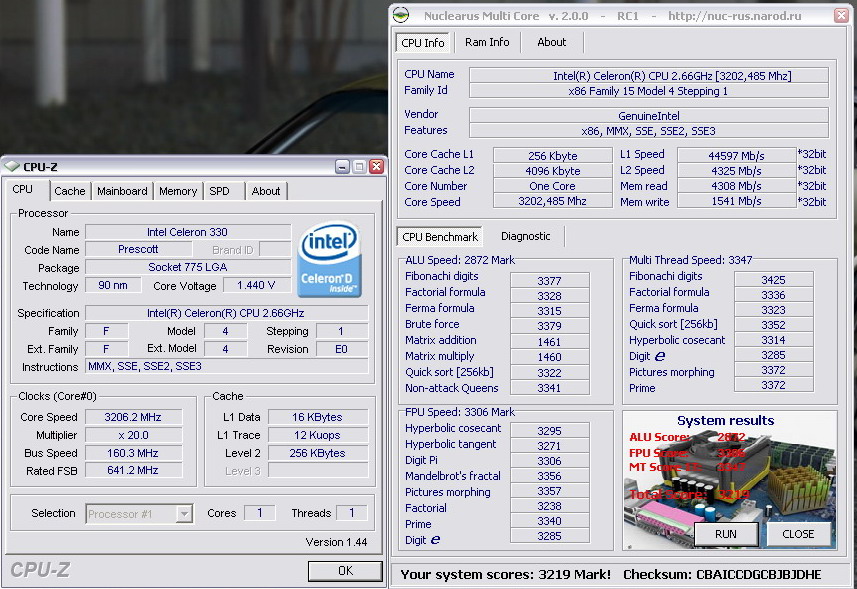857x589 pixels.
Task: Click the Socket 775 LGA package field
Action: tap(187, 267)
